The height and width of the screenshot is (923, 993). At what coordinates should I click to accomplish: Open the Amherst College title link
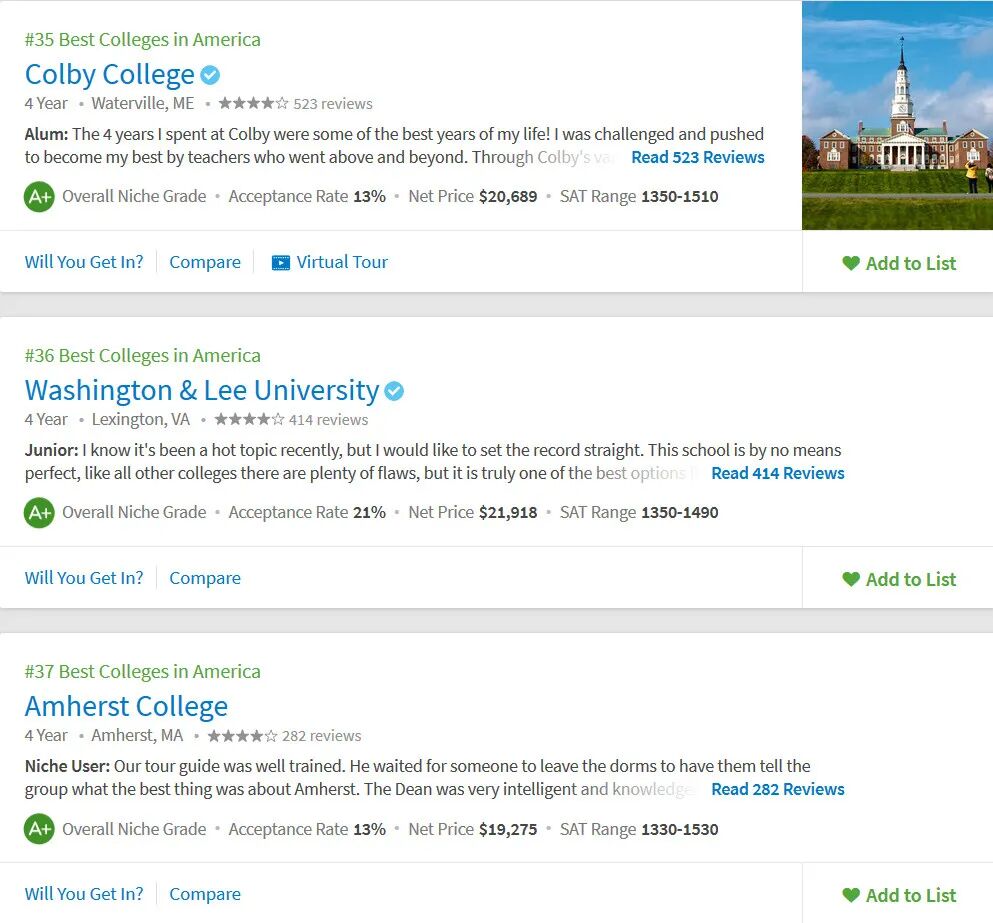click(x=126, y=706)
